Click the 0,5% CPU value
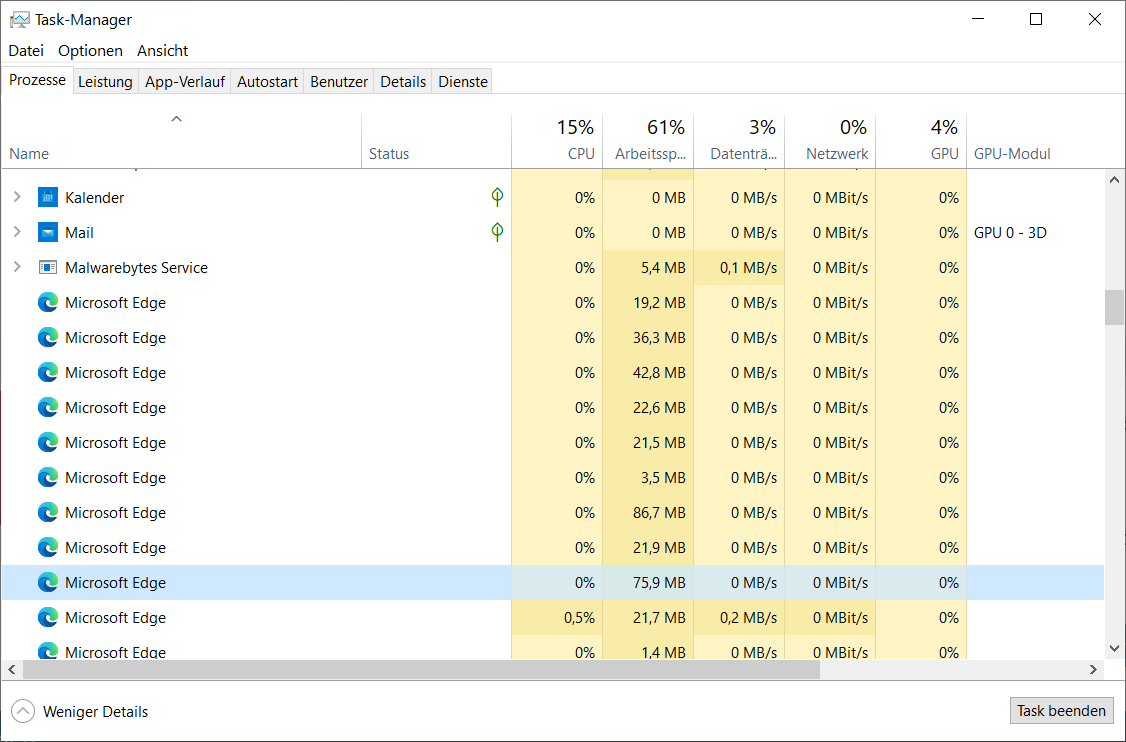This screenshot has height=742, width=1126. (579, 618)
